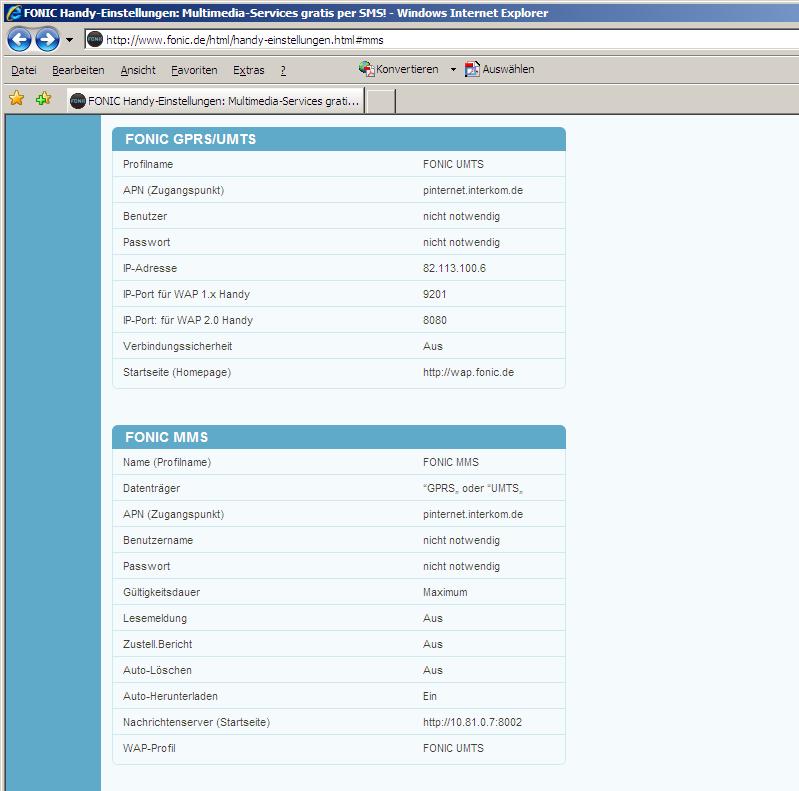
Task: Select WAP 2.0 port value 8080
Action: tap(434, 320)
